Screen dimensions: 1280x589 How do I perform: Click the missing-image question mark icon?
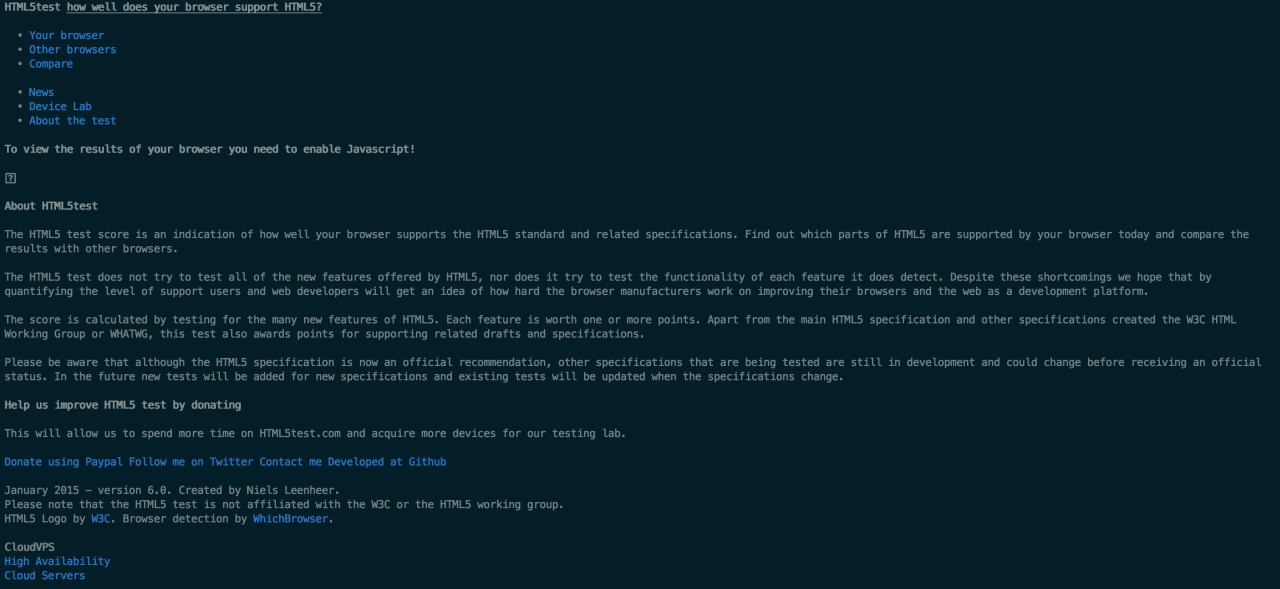(10, 178)
